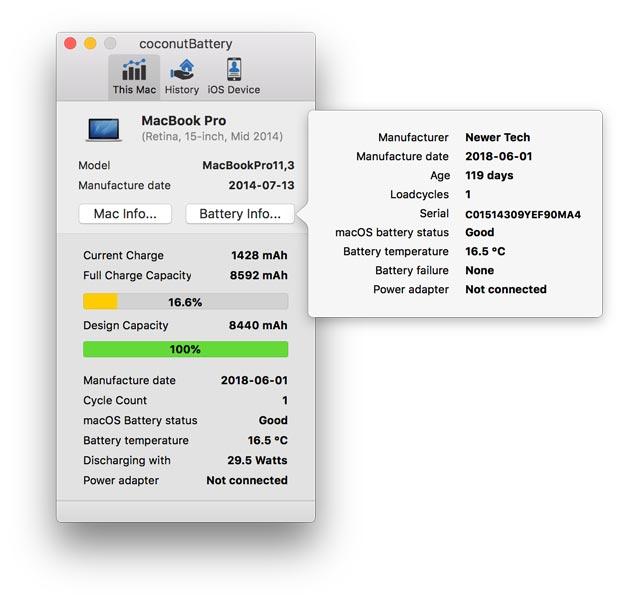Click the Not connected value in main window
The height and width of the screenshot is (602, 632).
pos(247,480)
